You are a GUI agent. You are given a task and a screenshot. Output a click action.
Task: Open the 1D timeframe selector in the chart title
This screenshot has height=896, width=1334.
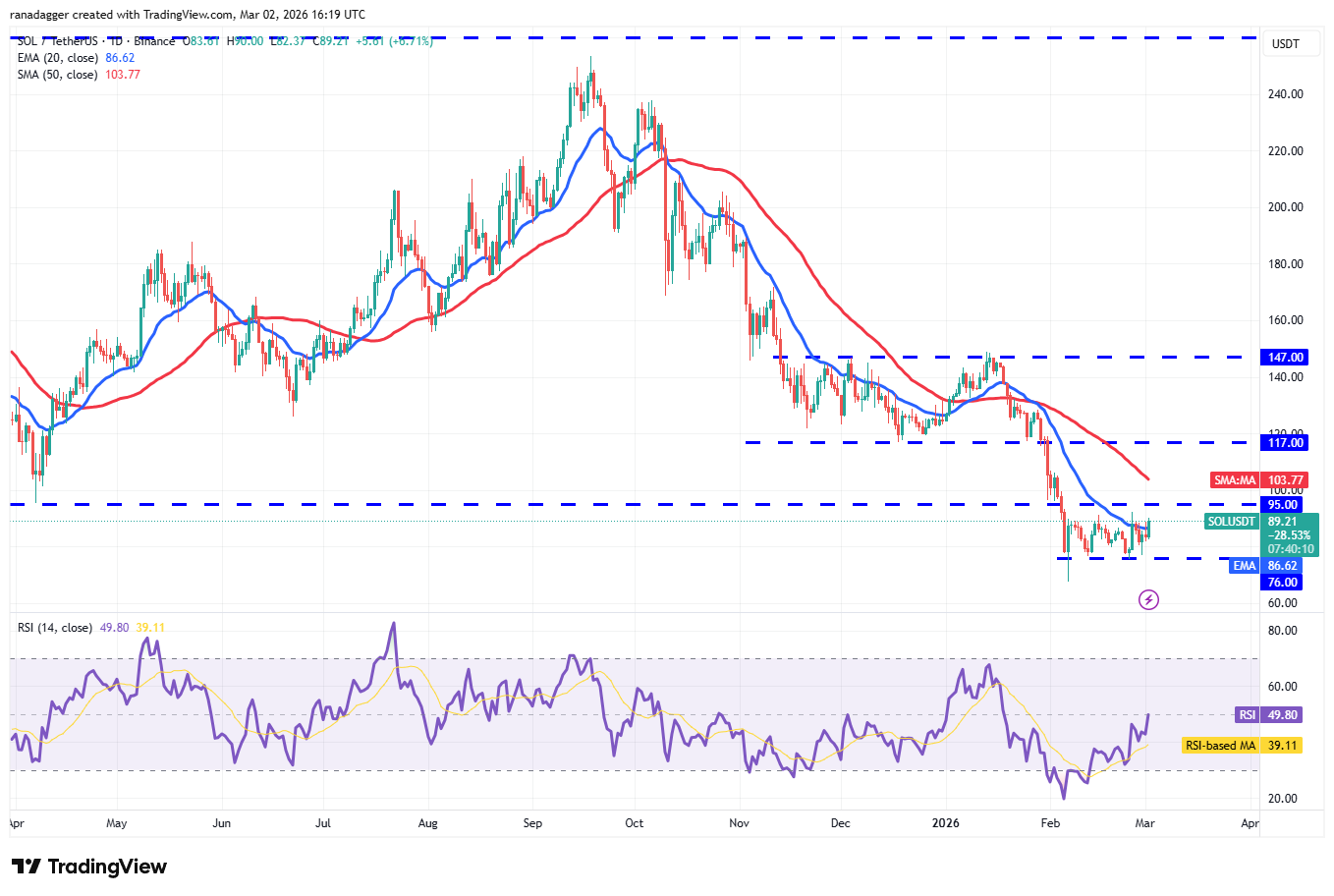(x=117, y=41)
